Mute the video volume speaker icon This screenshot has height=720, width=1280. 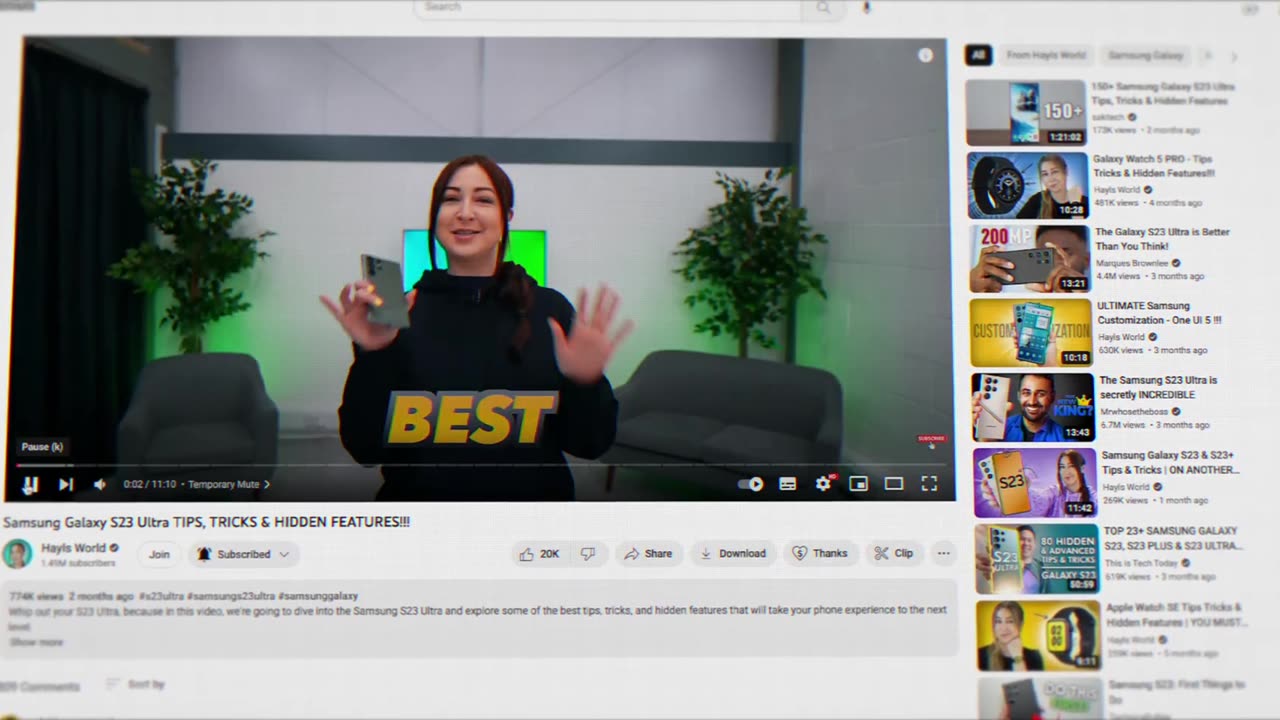(x=100, y=485)
